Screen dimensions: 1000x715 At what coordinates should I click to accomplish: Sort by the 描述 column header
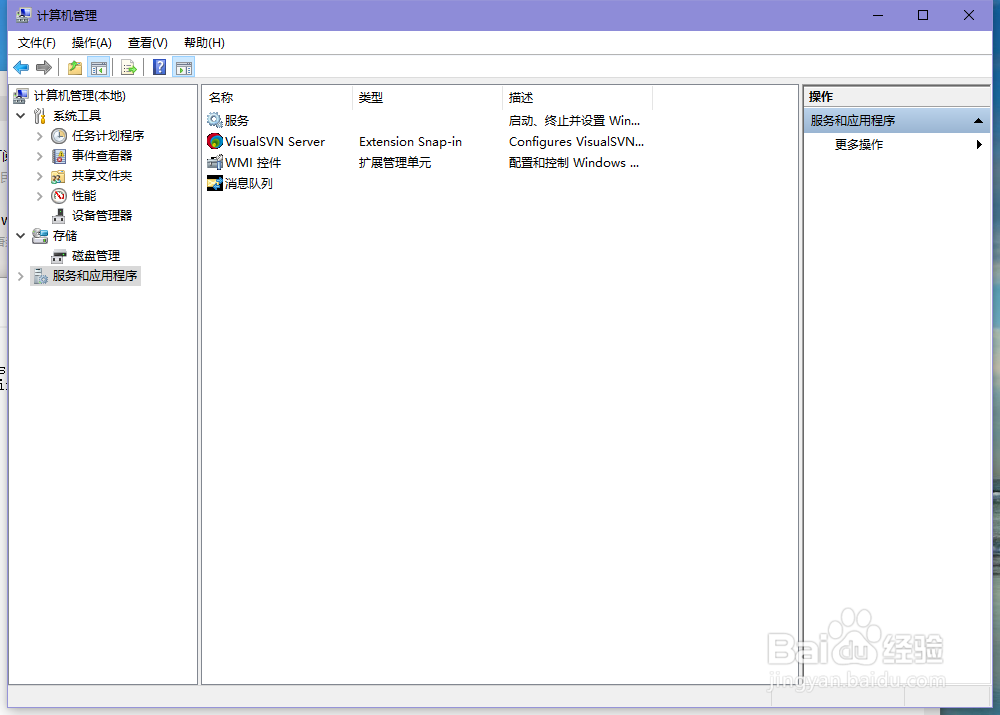click(x=578, y=98)
